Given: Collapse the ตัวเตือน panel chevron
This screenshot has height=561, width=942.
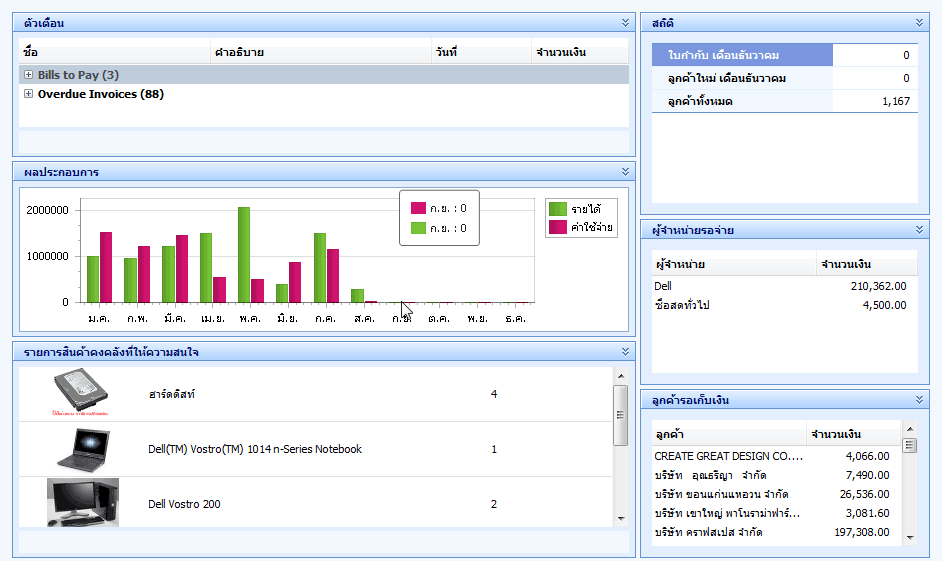Looking at the screenshot, I should (626, 22).
